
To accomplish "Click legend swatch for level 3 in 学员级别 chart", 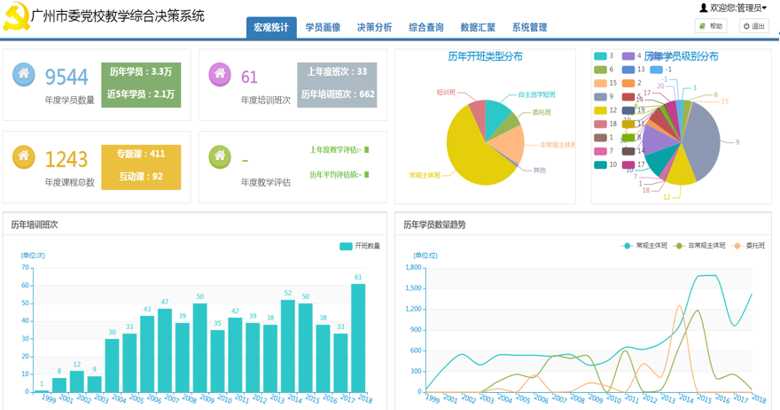I will [x=601, y=57].
